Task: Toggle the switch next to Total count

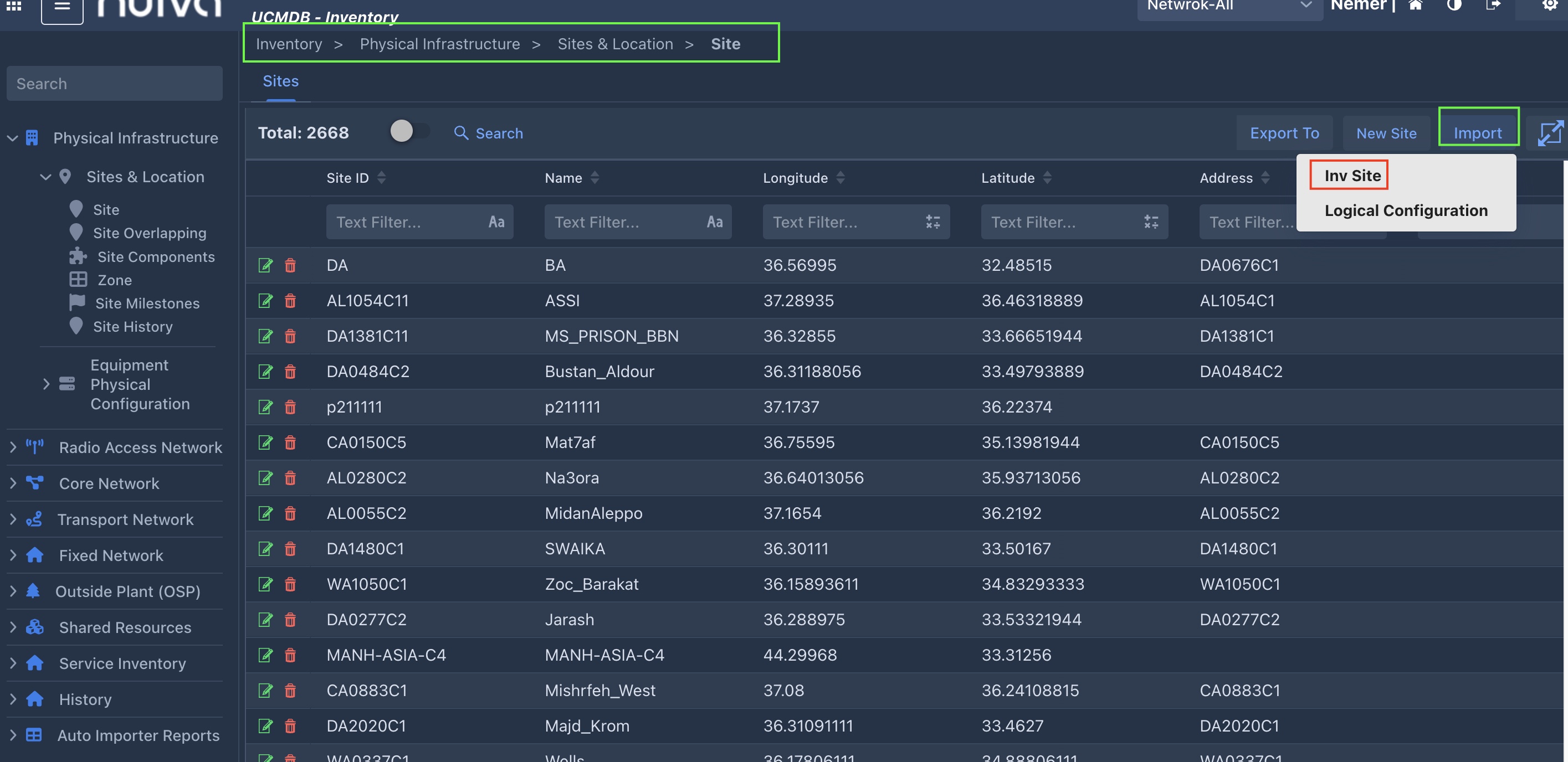Action: (409, 131)
